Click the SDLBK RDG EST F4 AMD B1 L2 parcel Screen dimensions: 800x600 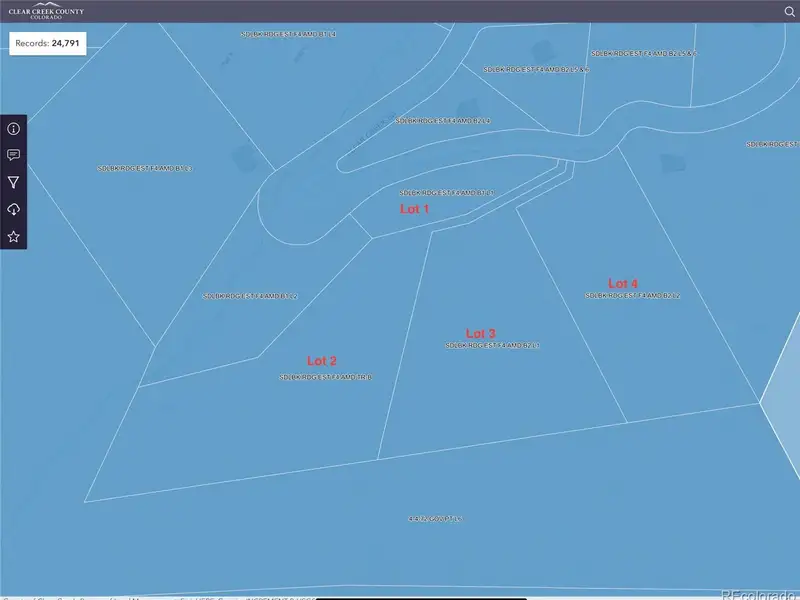[x=250, y=296]
